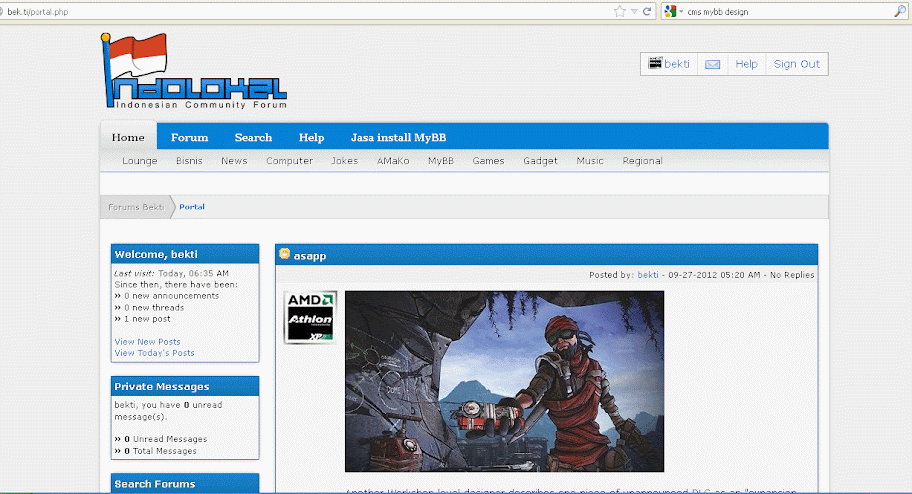The height and width of the screenshot is (494, 912).
Task: Open the Jasa install MyBB tab
Action: pos(398,137)
